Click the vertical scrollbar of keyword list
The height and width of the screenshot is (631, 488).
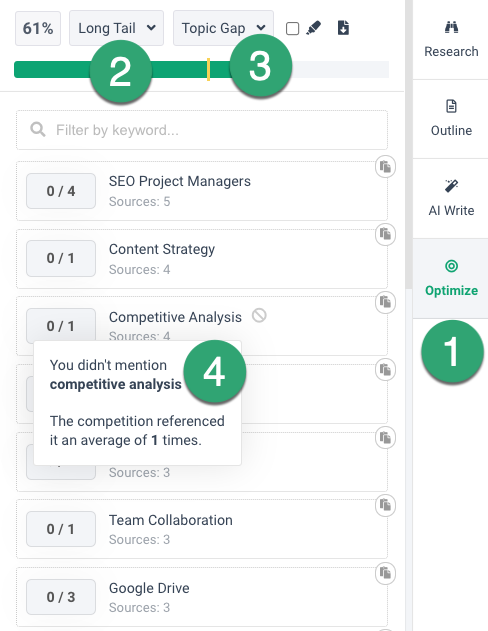click(409, 145)
